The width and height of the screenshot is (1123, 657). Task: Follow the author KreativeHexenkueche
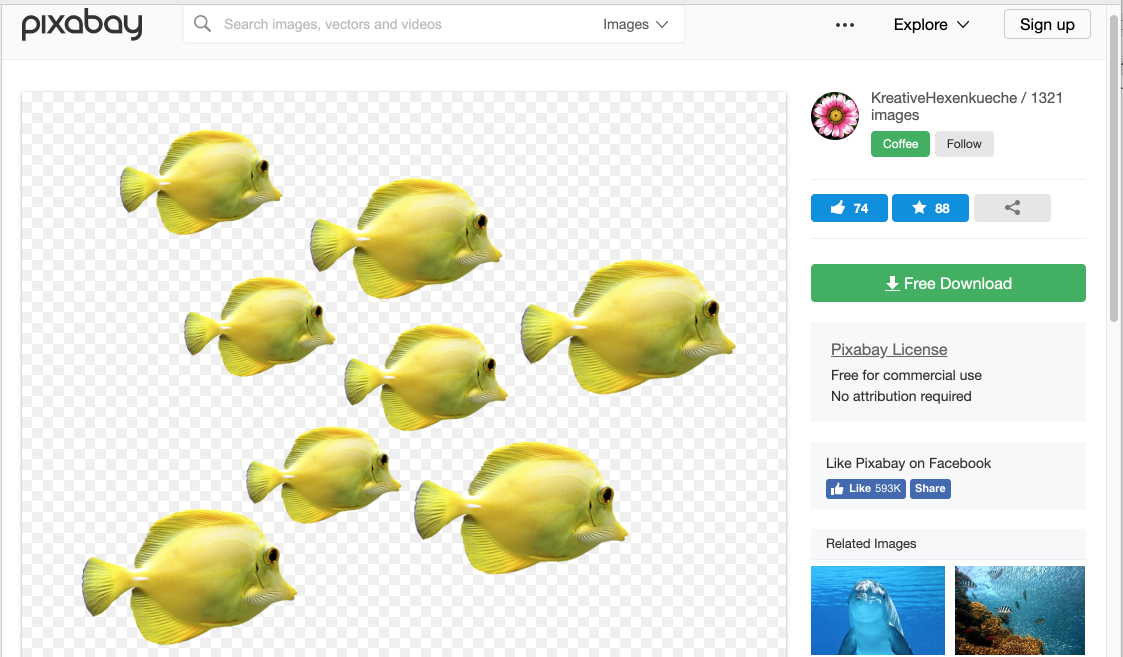[964, 144]
